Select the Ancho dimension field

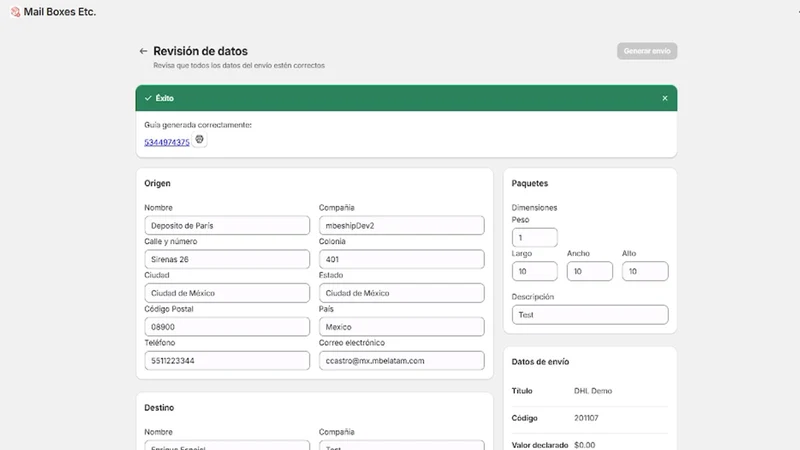[x=590, y=271]
